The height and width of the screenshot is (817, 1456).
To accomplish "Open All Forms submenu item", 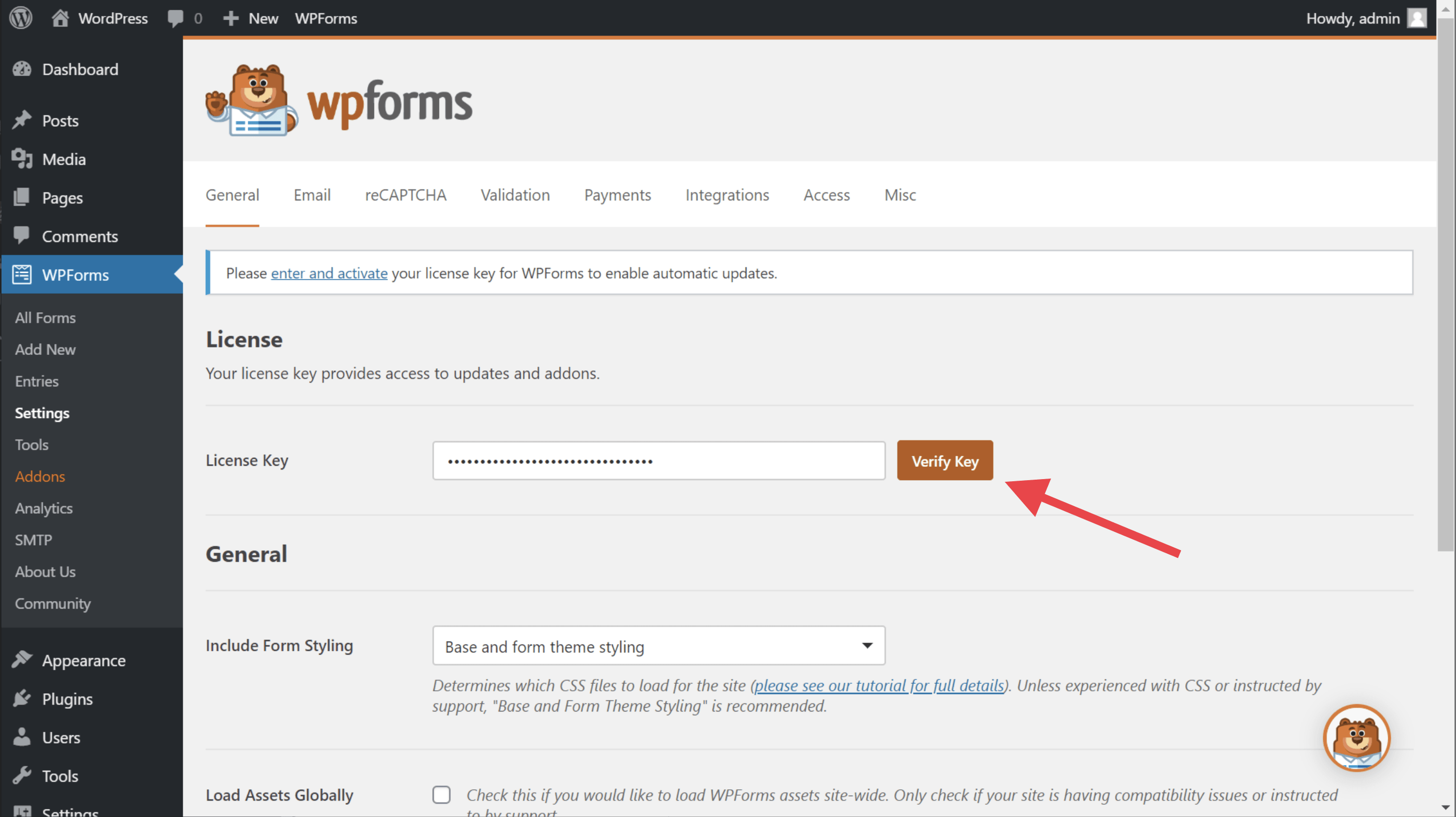I will (45, 318).
